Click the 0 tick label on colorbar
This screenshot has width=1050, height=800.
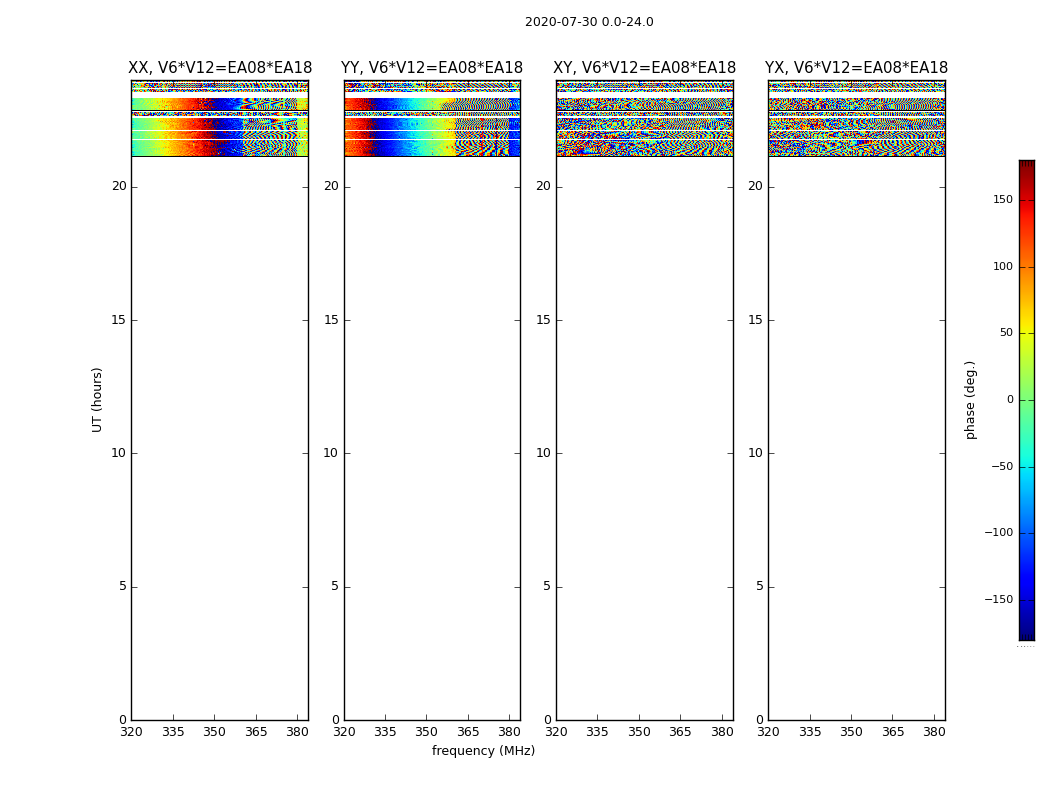(x=1010, y=400)
